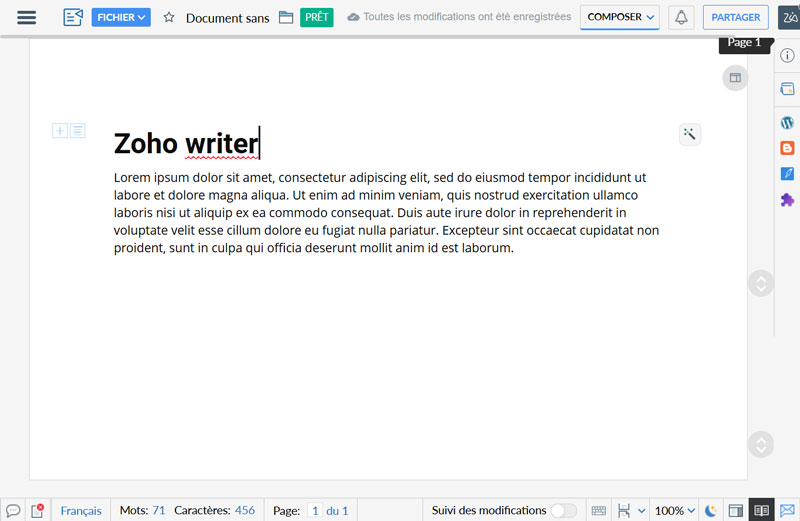
Task: Open the blue pen sign icon
Action: [787, 173]
